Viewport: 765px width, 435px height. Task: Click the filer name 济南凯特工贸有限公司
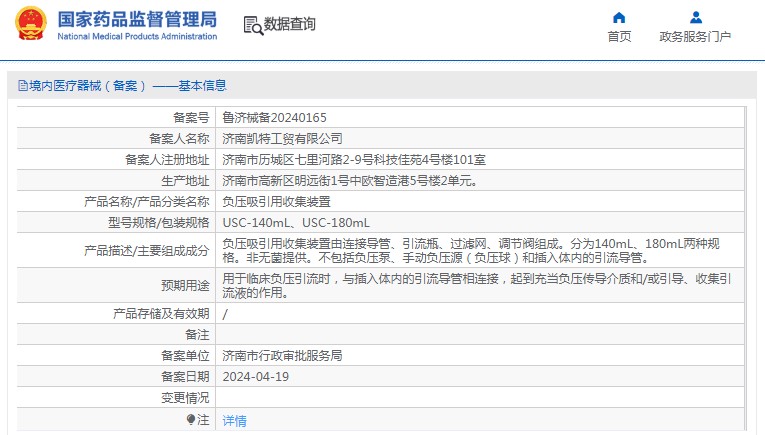click(282, 138)
